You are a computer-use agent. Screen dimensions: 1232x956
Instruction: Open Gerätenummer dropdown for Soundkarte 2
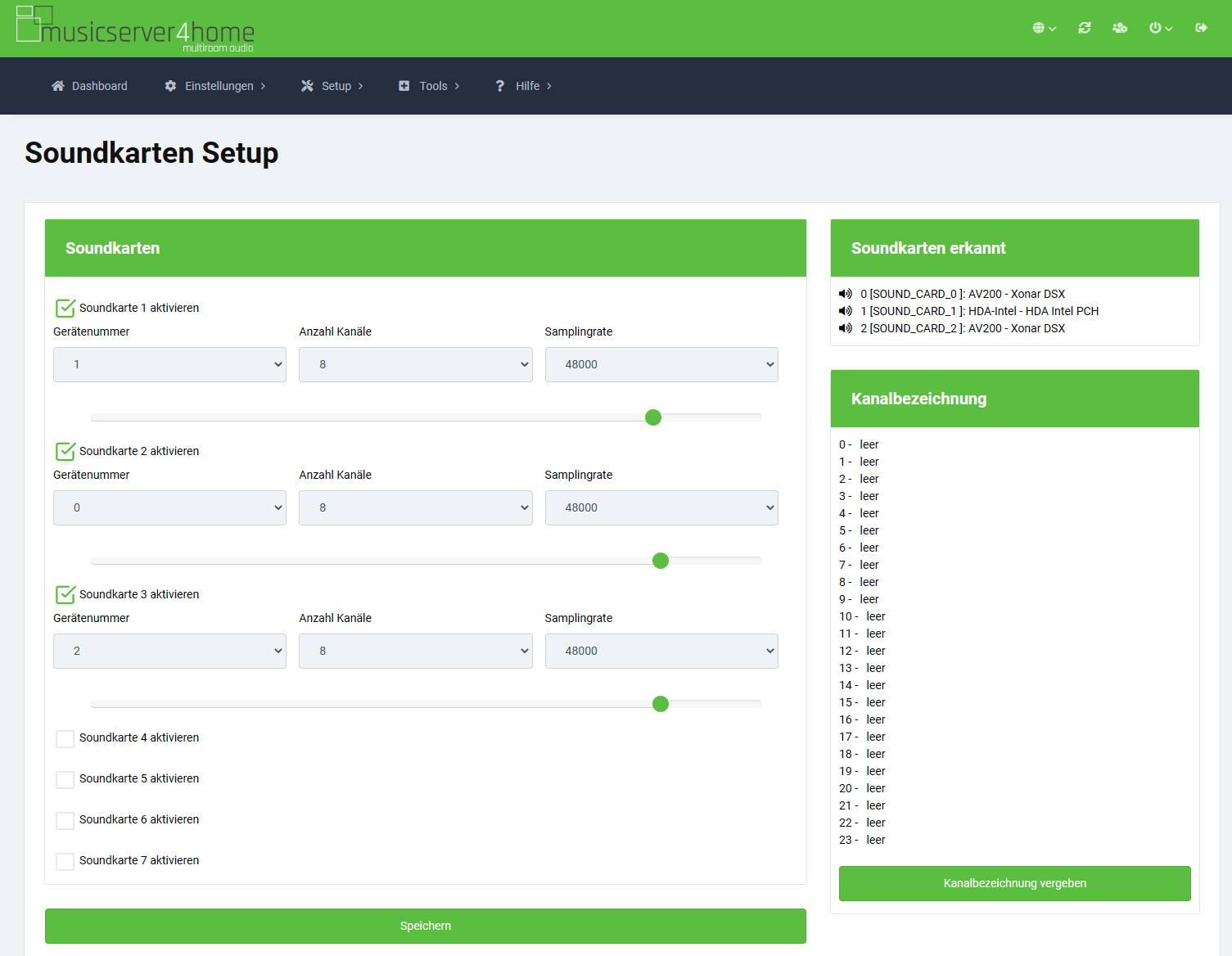tap(169, 507)
